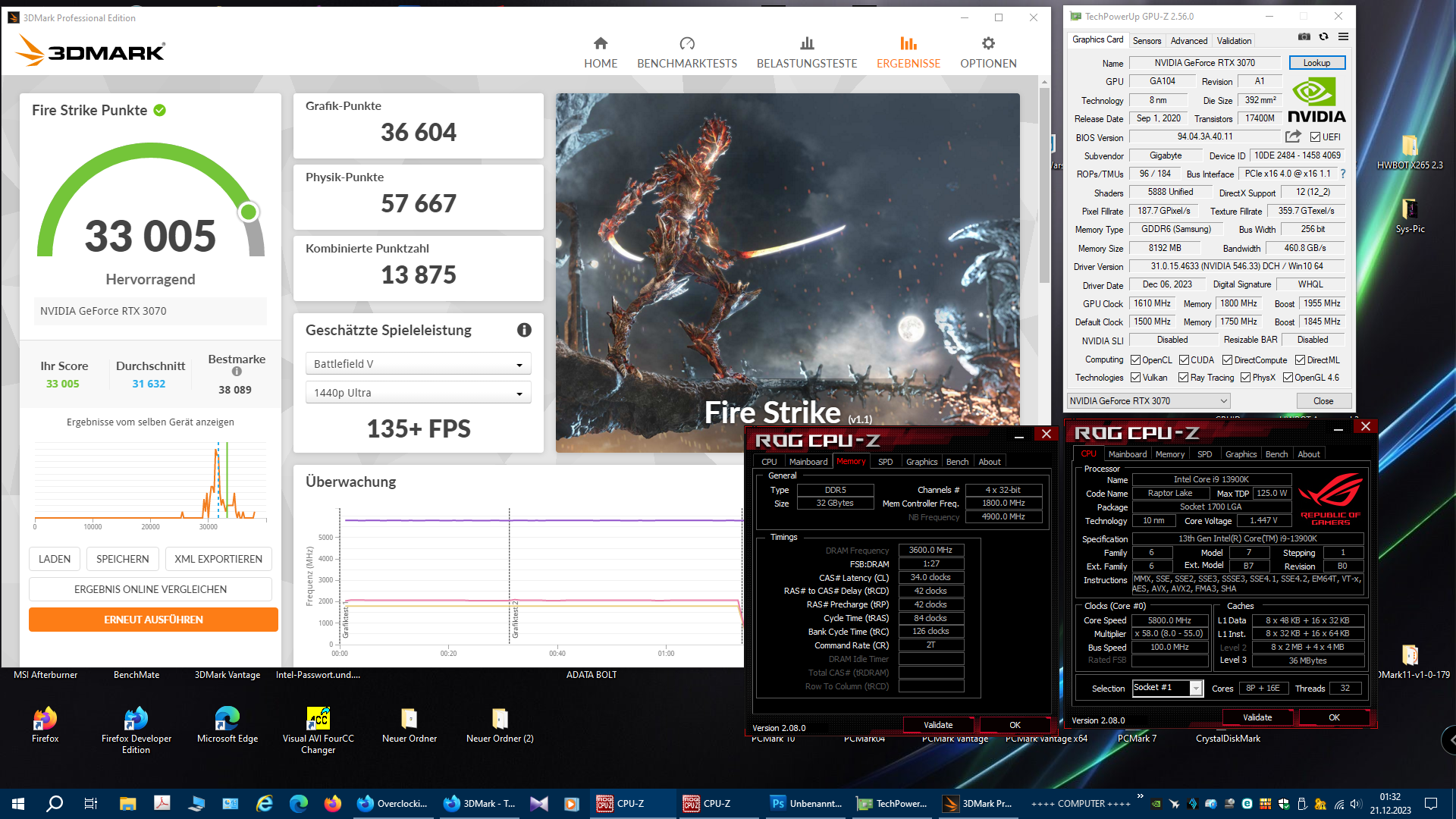
Task: Open Firefox Developer Edition desktop shortcut
Action: tap(136, 730)
